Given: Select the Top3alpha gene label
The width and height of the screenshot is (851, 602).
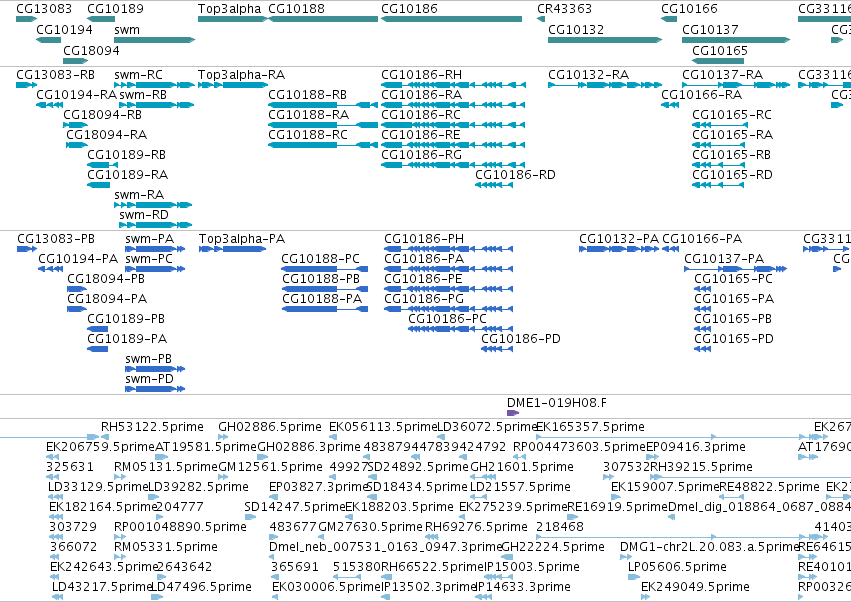Looking at the screenshot, I should tap(229, 9).
